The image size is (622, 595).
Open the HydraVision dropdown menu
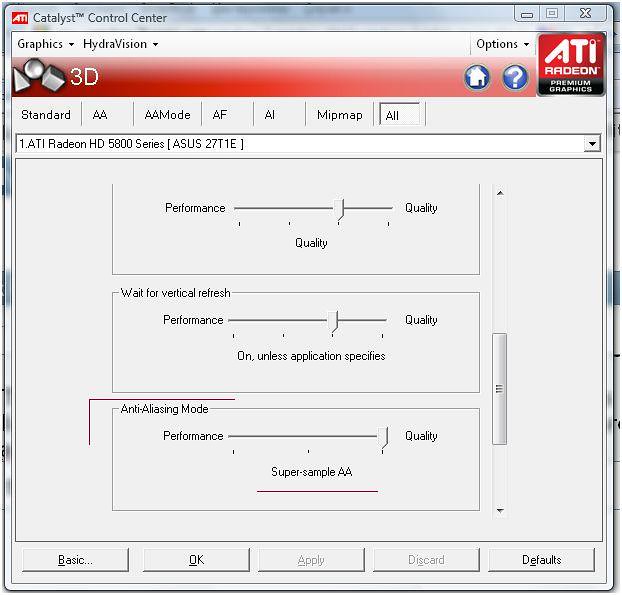point(120,44)
